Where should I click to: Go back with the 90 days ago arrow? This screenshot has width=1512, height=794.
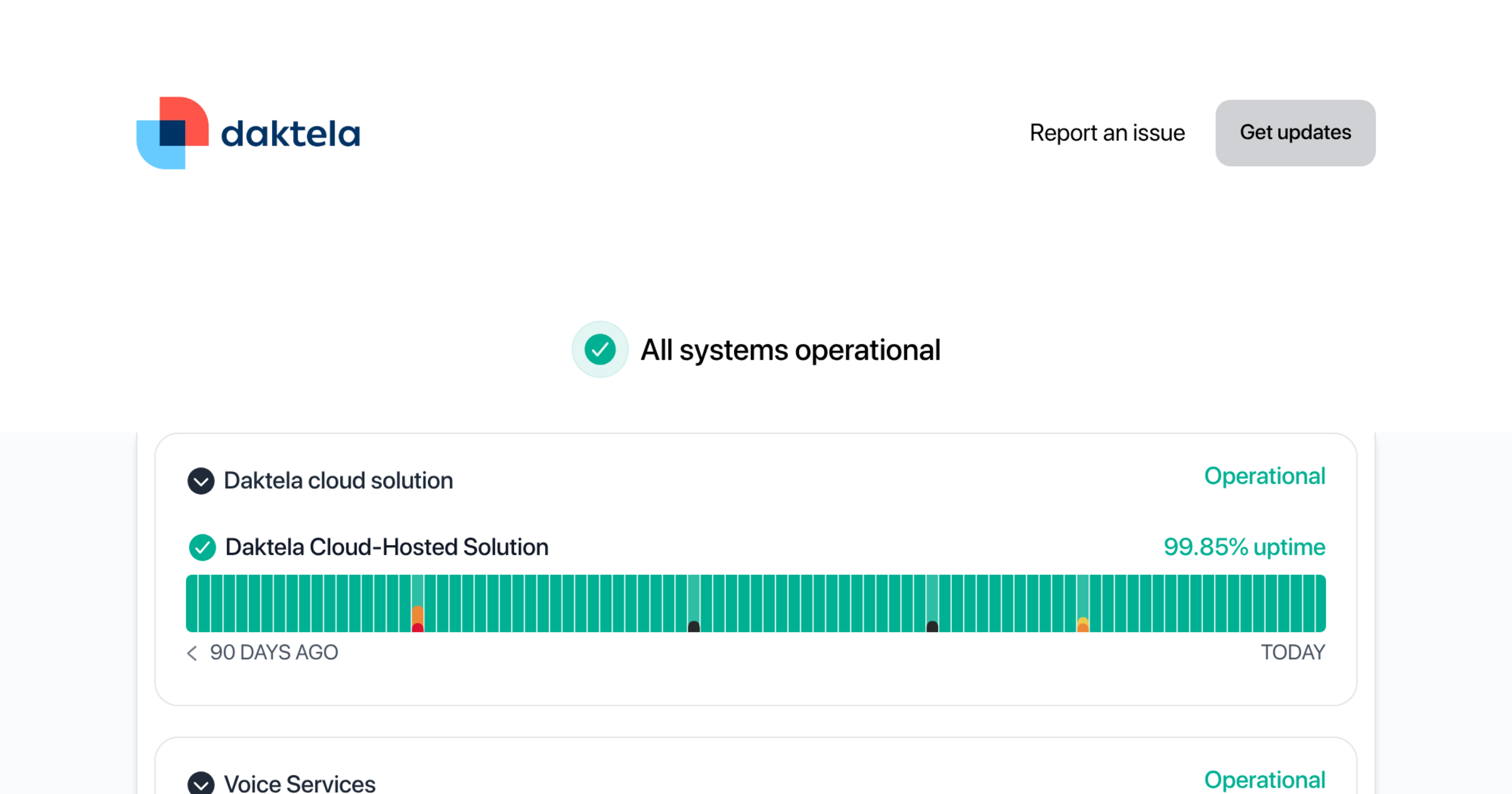pos(192,653)
